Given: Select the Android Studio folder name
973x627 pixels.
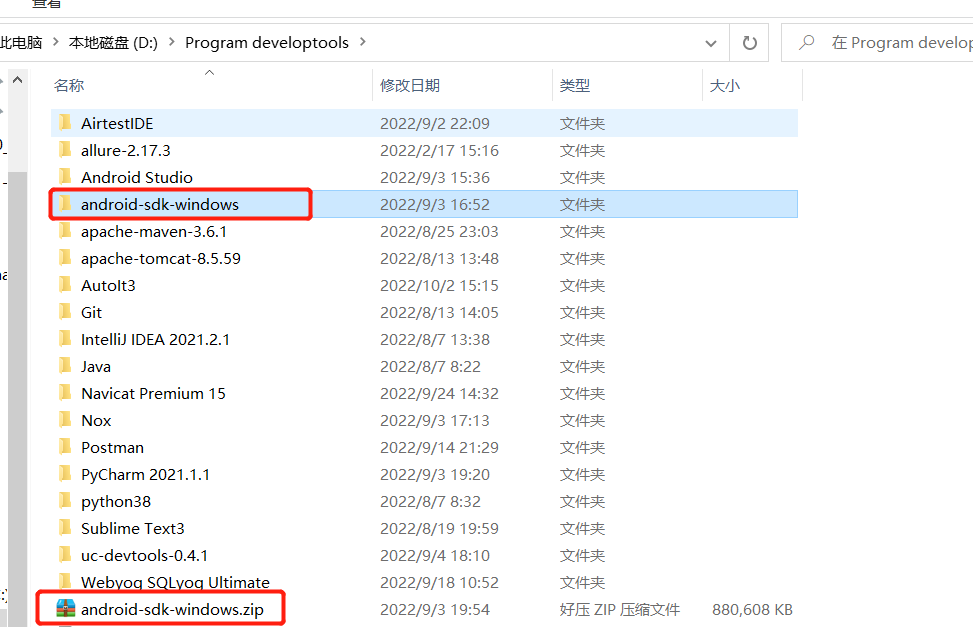Looking at the screenshot, I should (137, 177).
